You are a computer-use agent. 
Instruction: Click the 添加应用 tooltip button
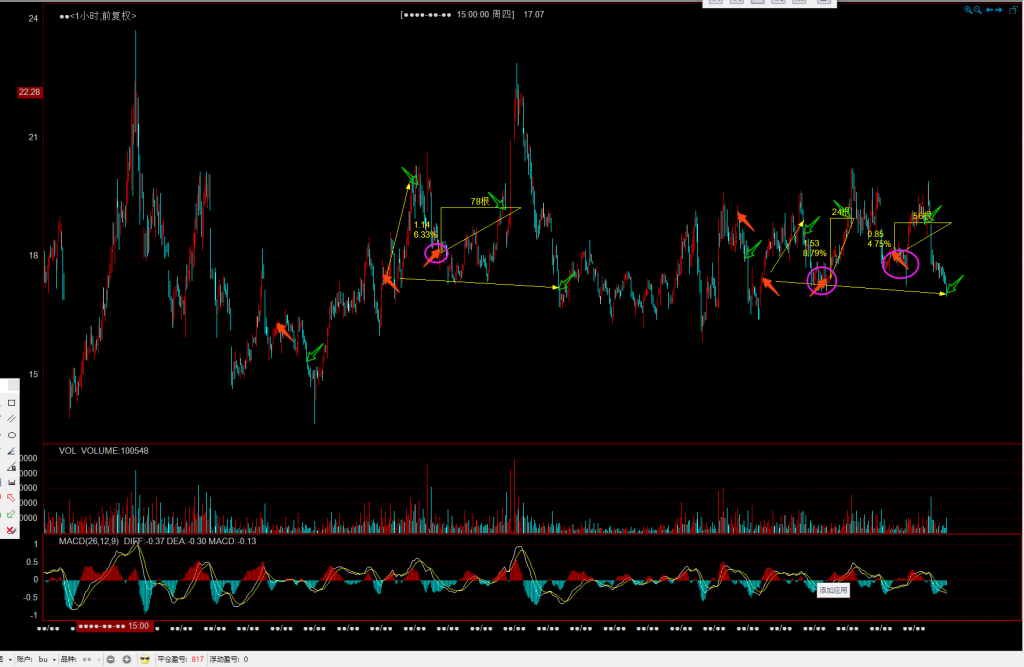click(833, 590)
